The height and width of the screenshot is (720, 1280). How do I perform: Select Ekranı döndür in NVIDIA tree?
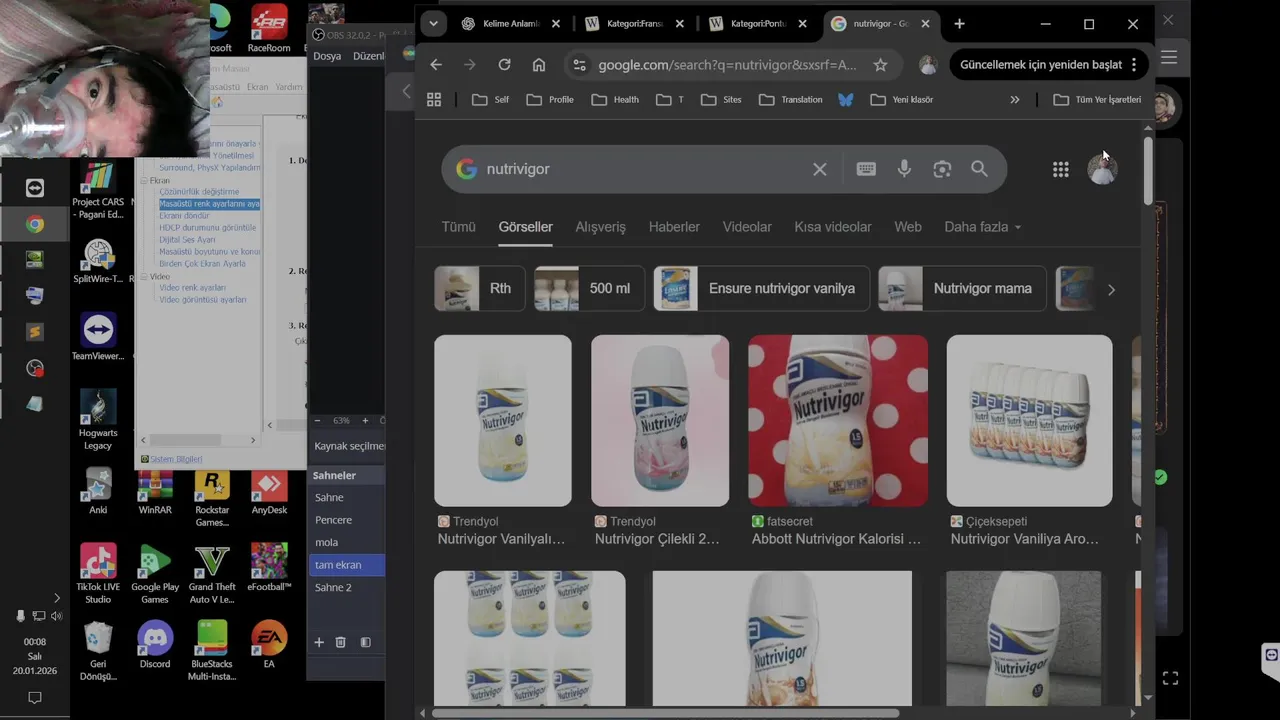[184, 216]
